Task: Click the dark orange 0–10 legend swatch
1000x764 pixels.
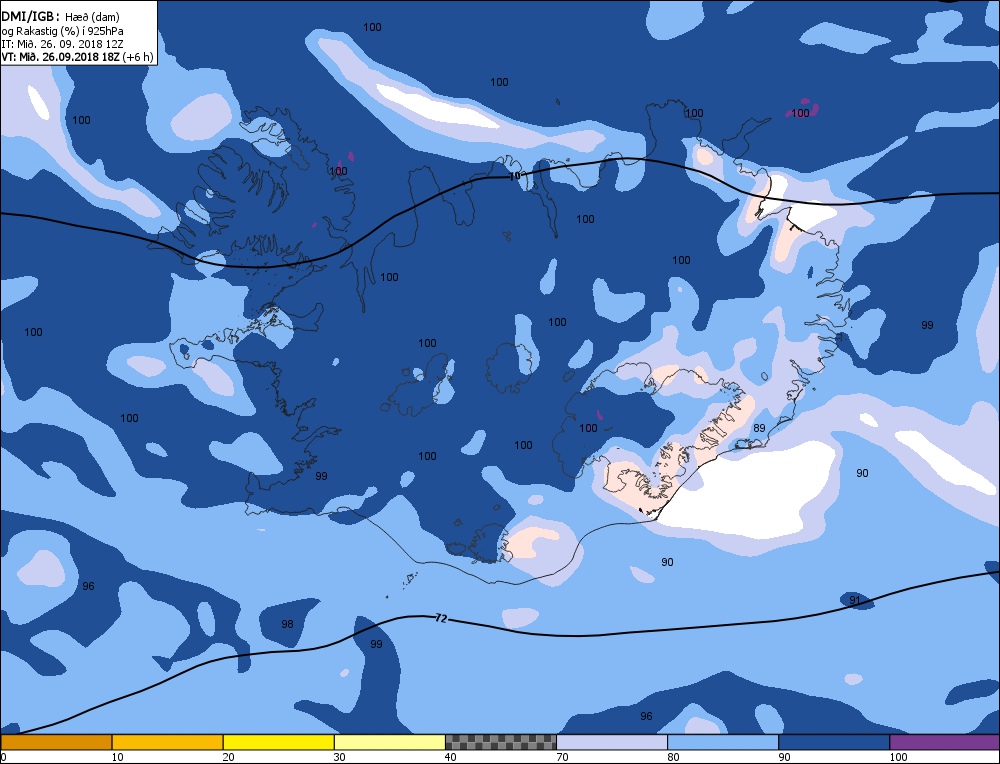Action: point(56,742)
